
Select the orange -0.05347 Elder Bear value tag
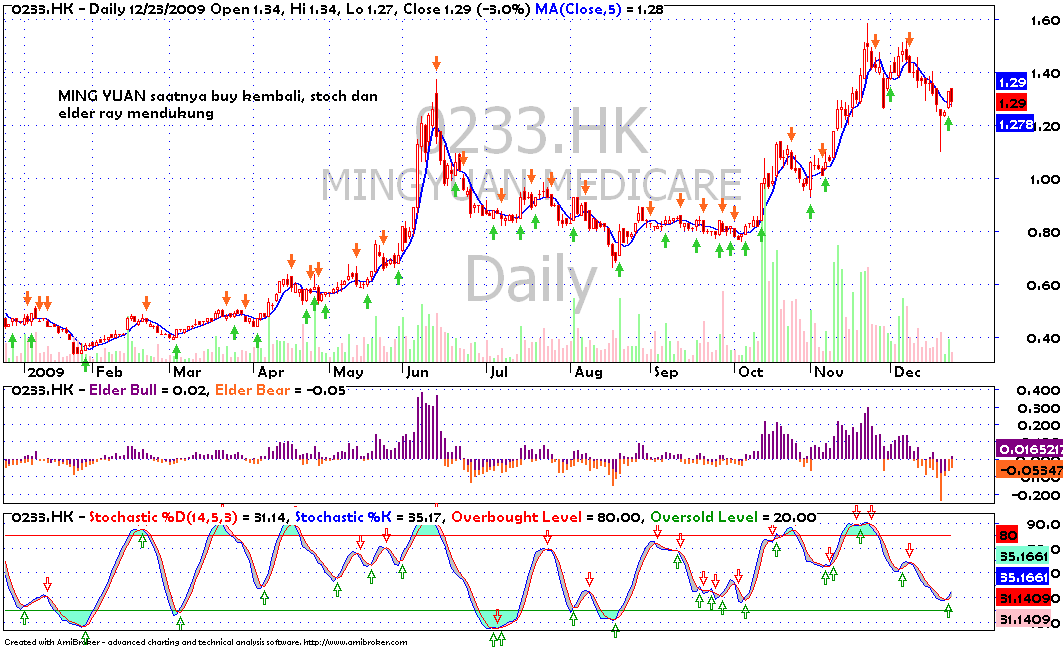coord(1029,471)
